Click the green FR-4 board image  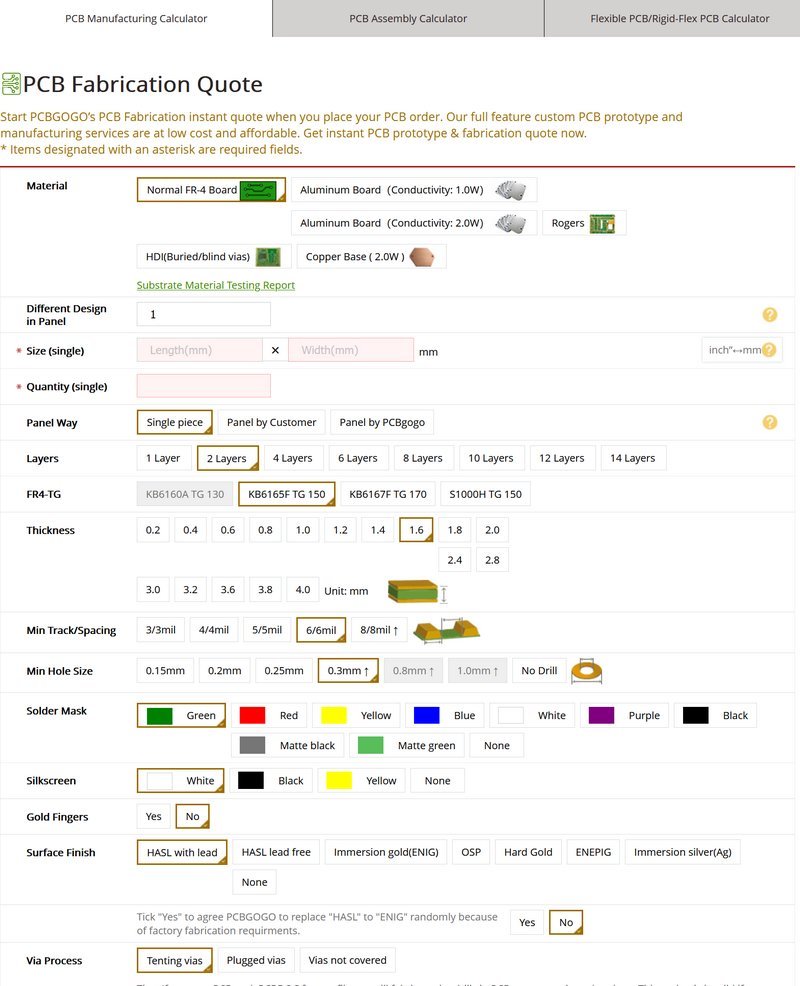pos(258,190)
